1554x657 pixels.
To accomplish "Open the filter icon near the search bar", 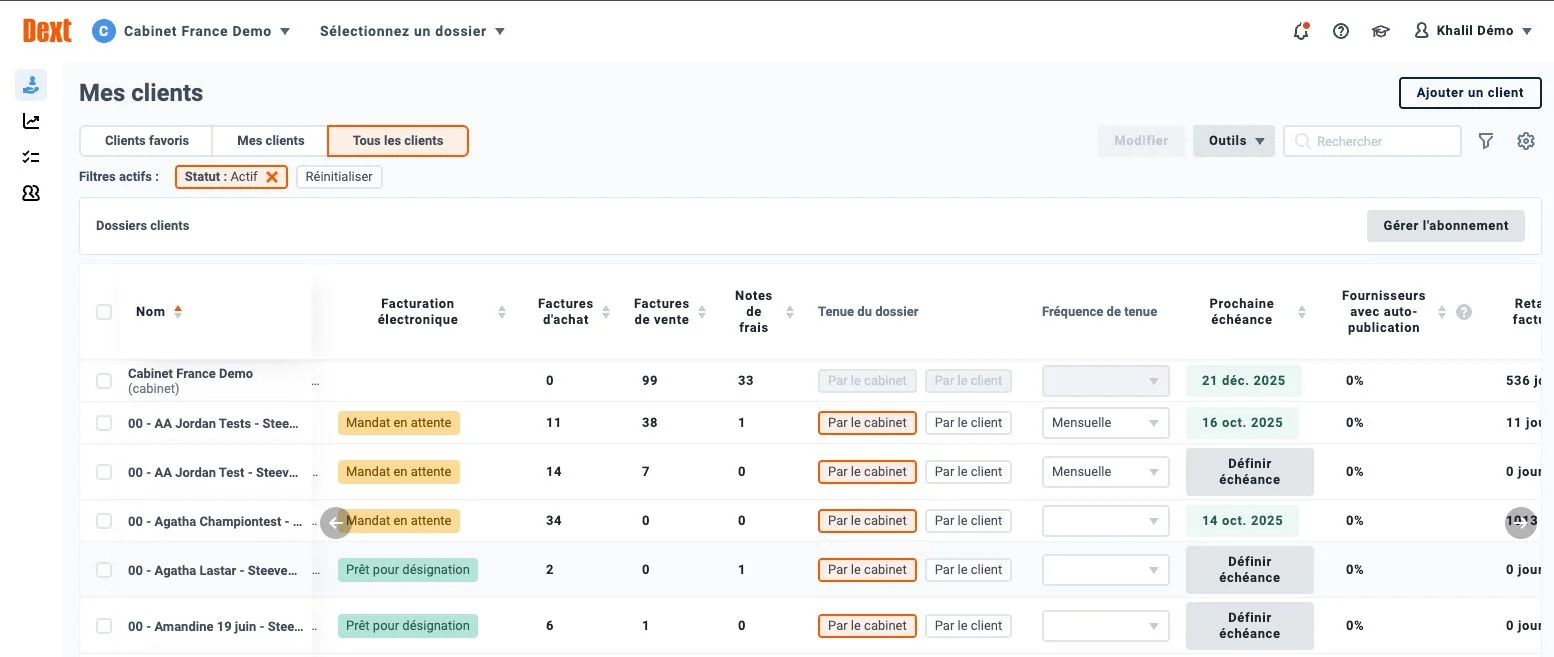I will click(1486, 141).
